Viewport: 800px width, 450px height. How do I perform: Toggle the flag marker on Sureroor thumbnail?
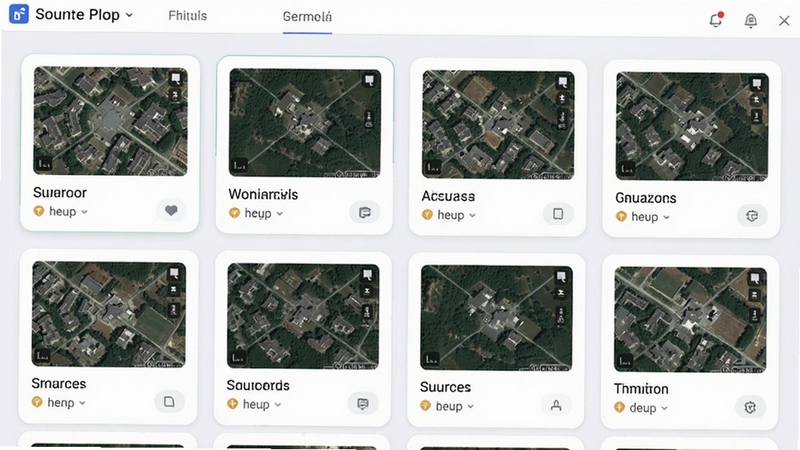pos(176,78)
